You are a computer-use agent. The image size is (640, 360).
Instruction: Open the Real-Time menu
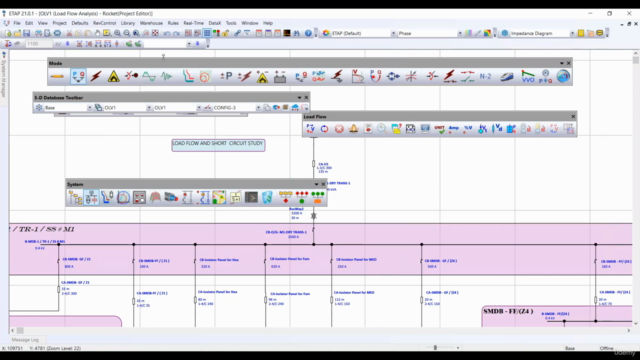point(193,23)
